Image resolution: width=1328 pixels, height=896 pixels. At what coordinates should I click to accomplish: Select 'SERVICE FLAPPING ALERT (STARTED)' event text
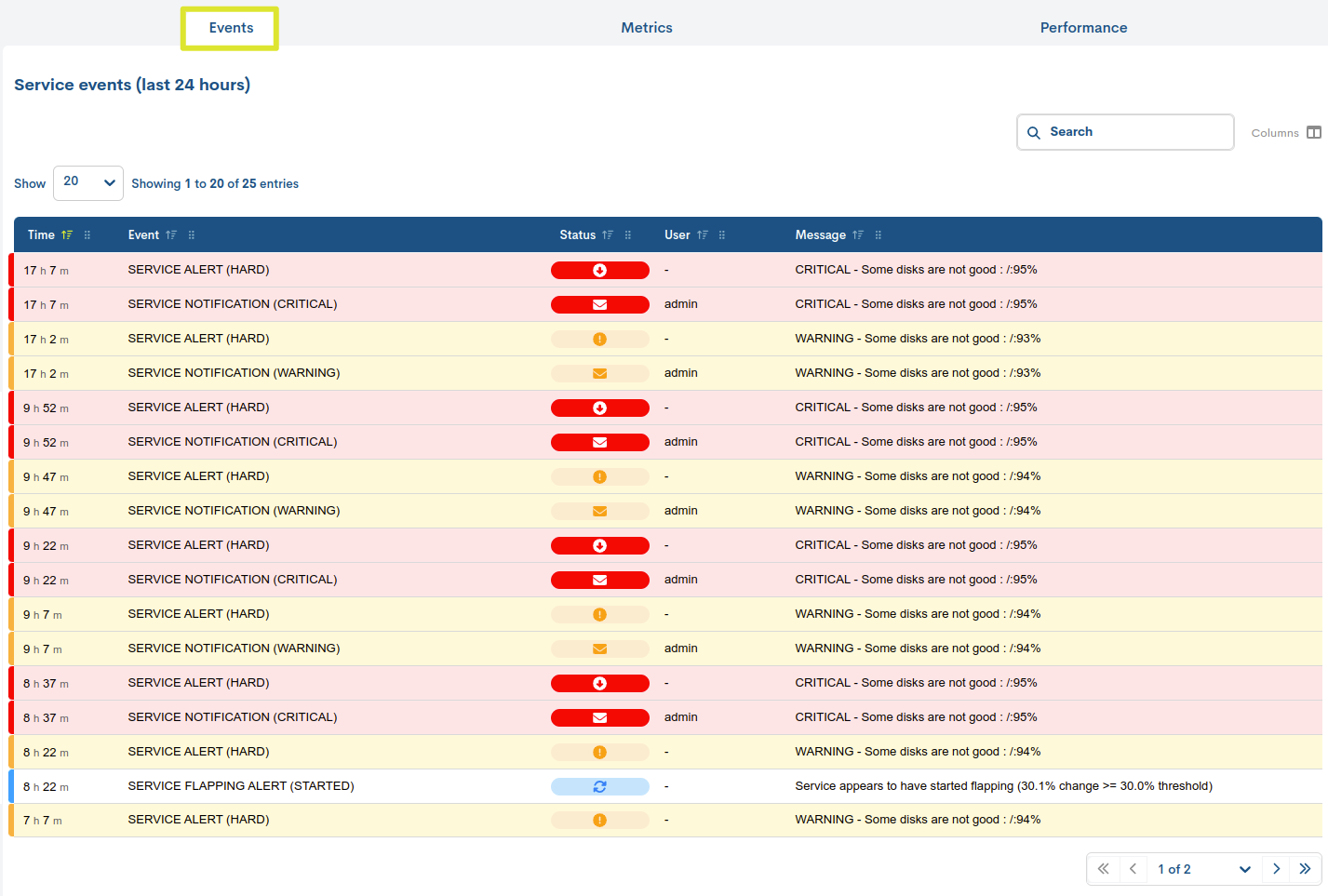tap(241, 786)
